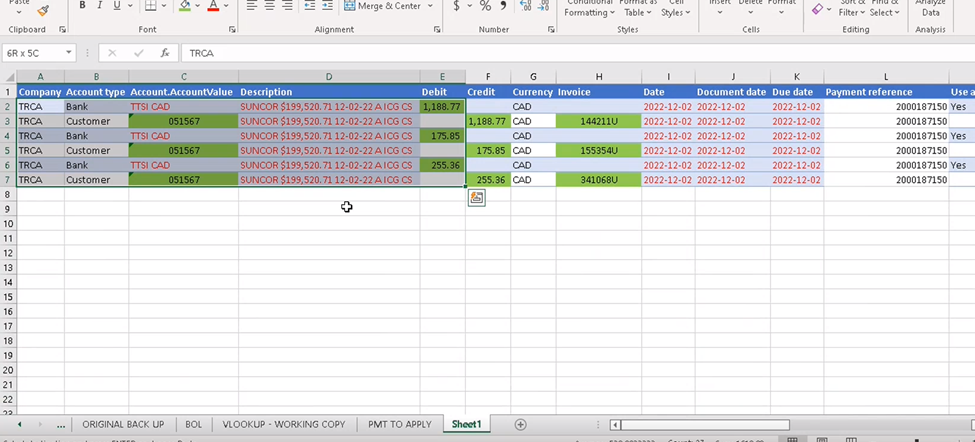Viewport: 975px width, 442px height.
Task: Apply Percent Style format
Action: (486, 6)
